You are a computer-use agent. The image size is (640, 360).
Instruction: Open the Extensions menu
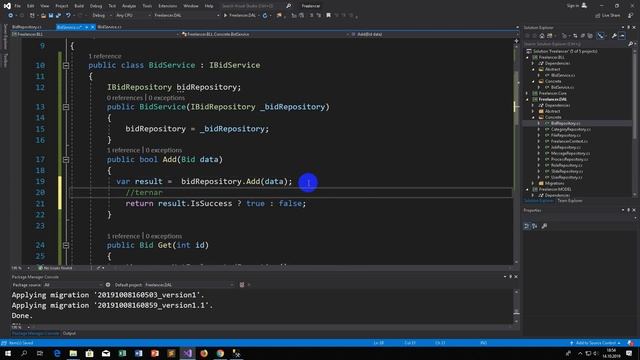click(x=167, y=6)
